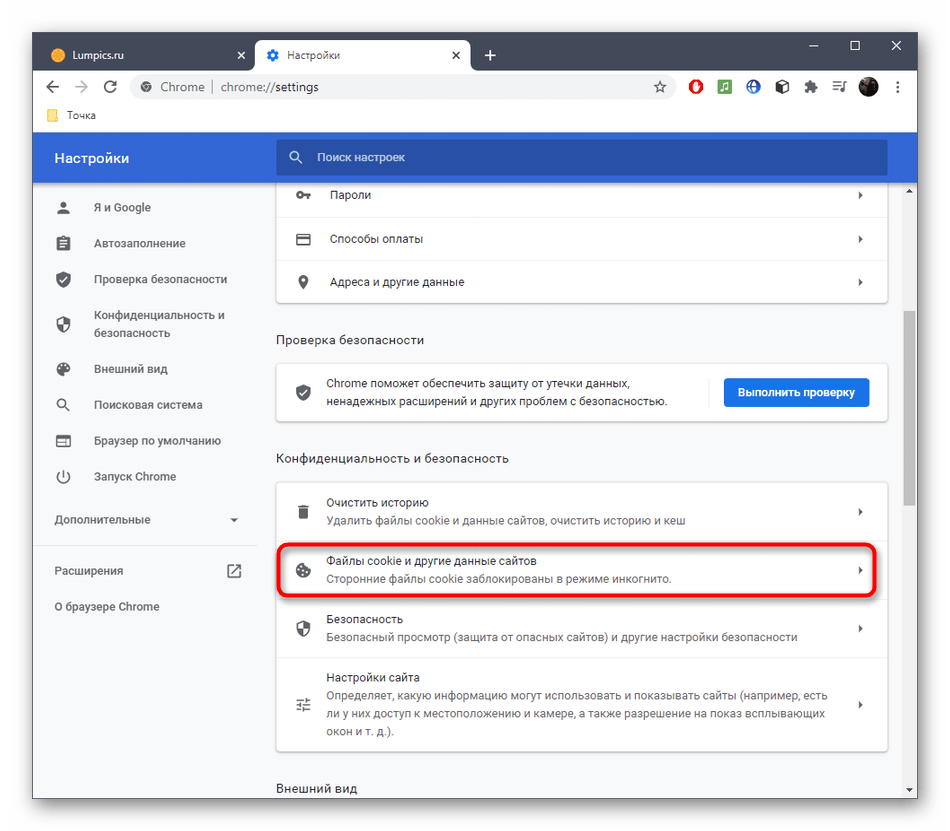This screenshot has width=950, height=831.
Task: Click the Настройки page header title
Action: 91,158
